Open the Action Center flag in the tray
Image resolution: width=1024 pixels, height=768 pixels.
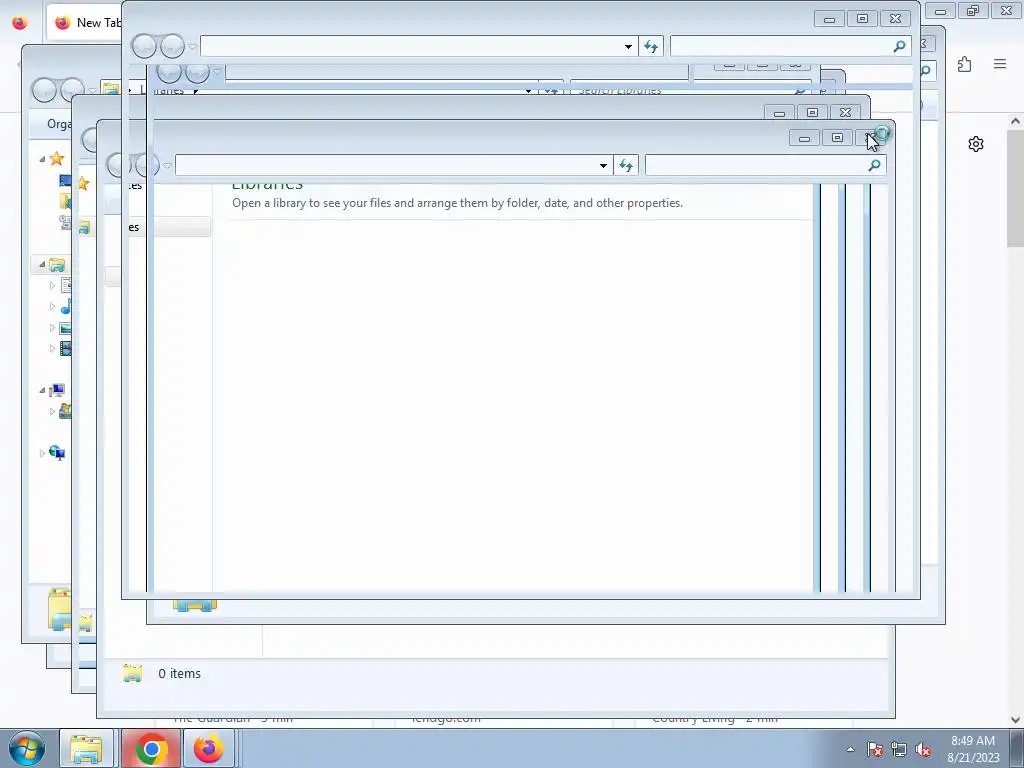pyautogui.click(x=875, y=750)
